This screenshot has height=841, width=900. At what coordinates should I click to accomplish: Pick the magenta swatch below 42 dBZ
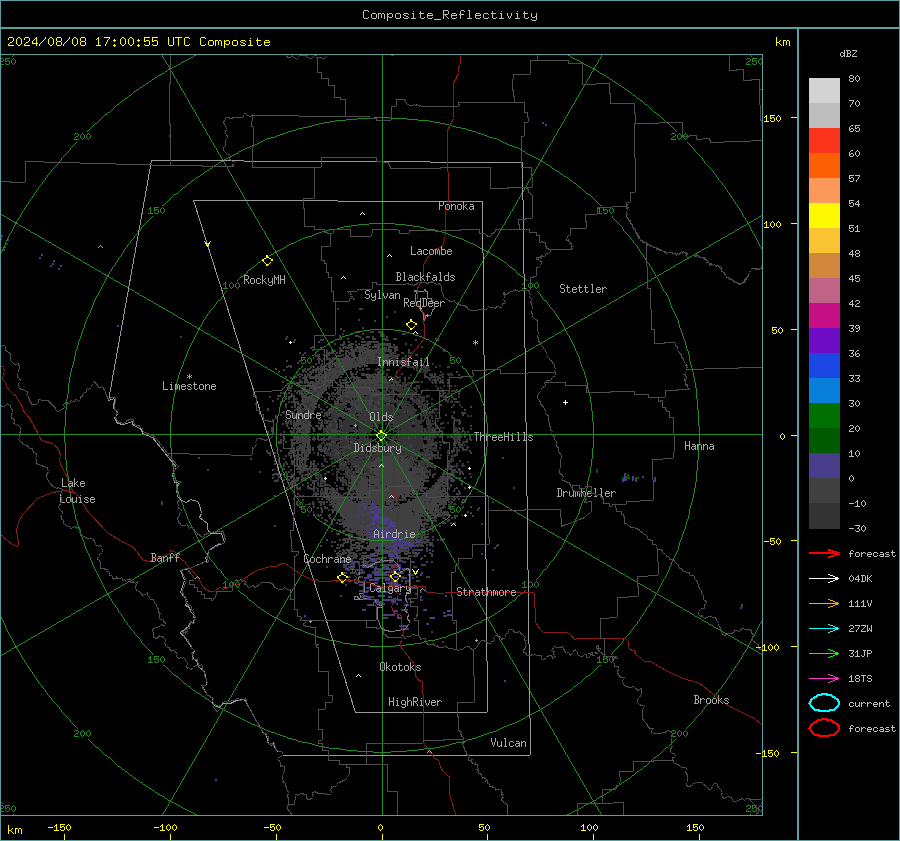[824, 315]
